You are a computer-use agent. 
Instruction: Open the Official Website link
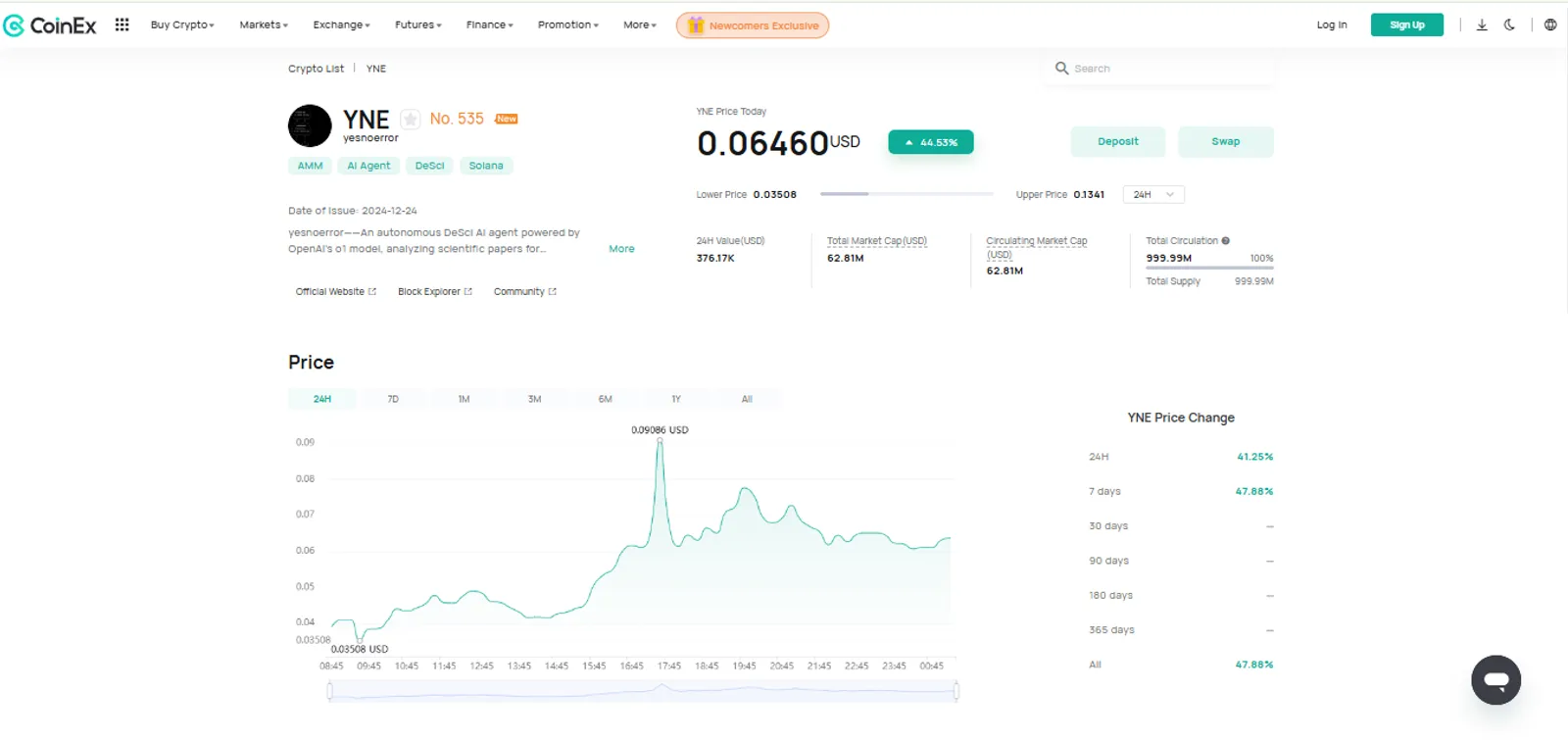[x=336, y=291]
